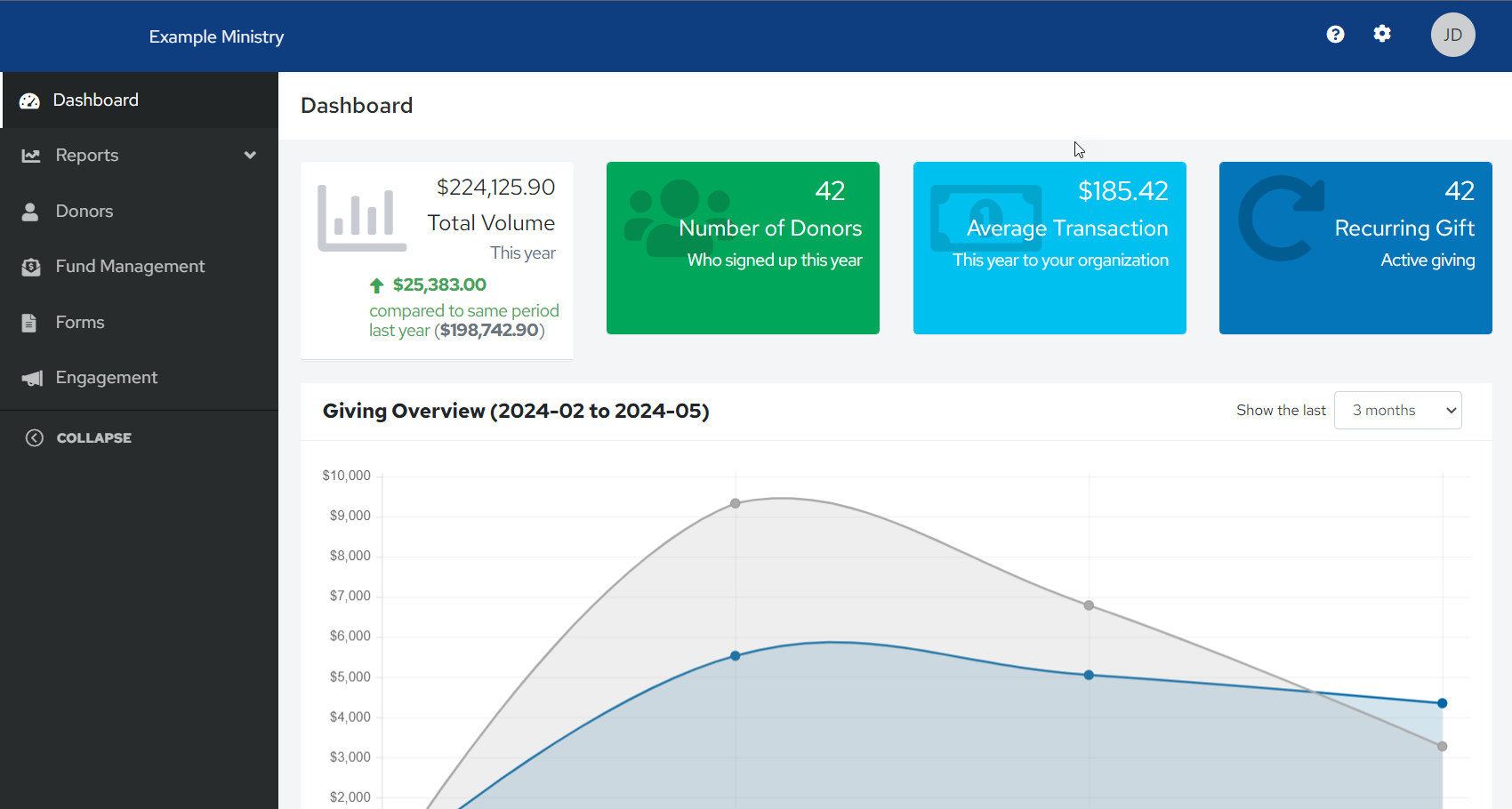Open the Forms document icon
Screen dimensions: 1512x809
coord(30,322)
